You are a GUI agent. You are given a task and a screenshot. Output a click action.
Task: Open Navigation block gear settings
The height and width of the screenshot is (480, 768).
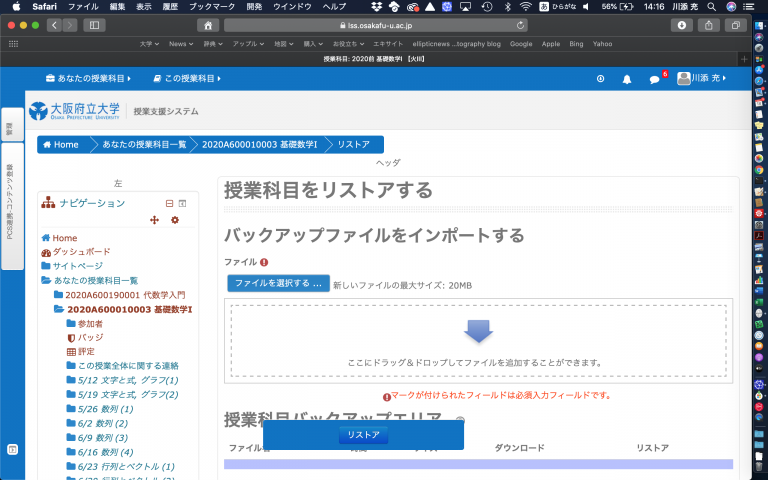point(175,220)
